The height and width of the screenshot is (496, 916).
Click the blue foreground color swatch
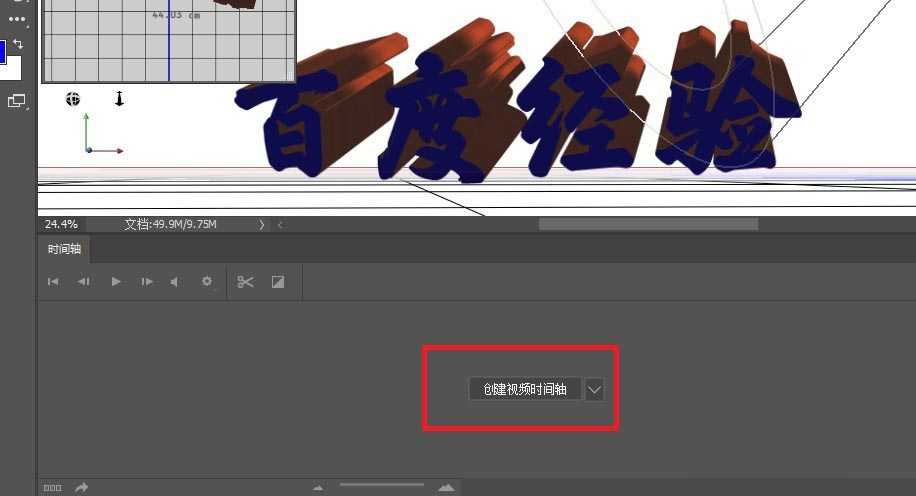coord(2,50)
